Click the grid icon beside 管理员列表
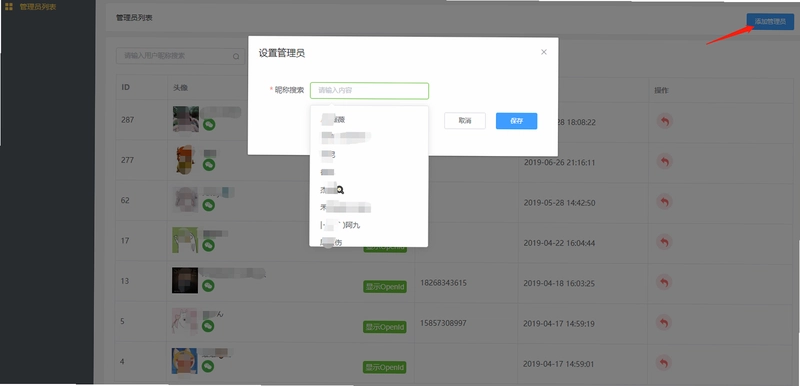Screen dimensions: 800x386 (x=9, y=7)
